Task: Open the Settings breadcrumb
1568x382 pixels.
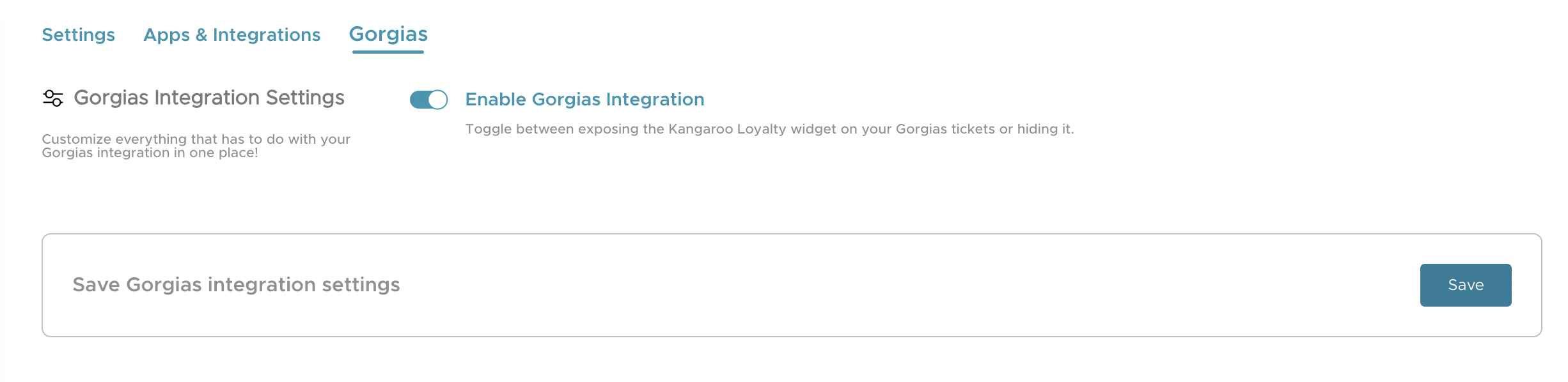Action: point(79,34)
